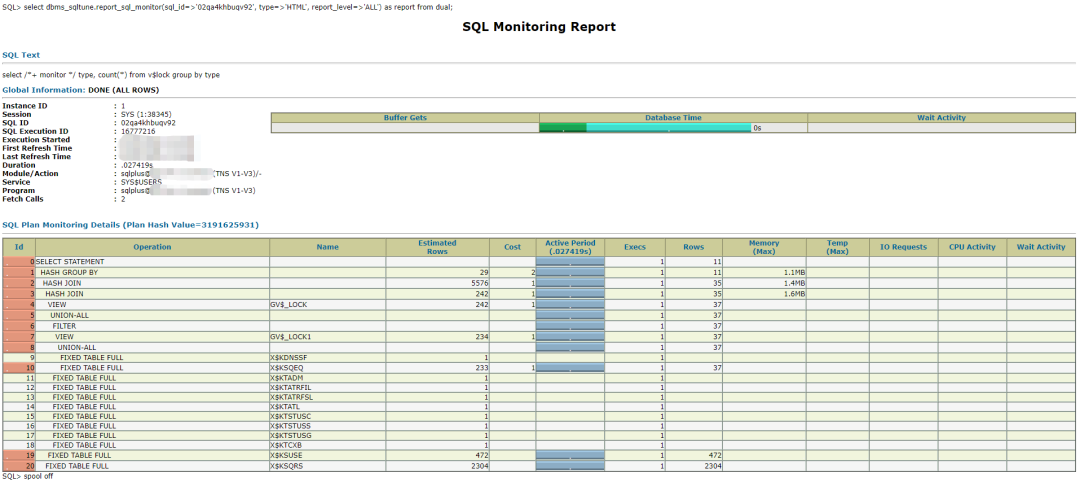Screen dimensions: 1080x482
Task: Click the Database Time progress bar
Action: click(645, 127)
